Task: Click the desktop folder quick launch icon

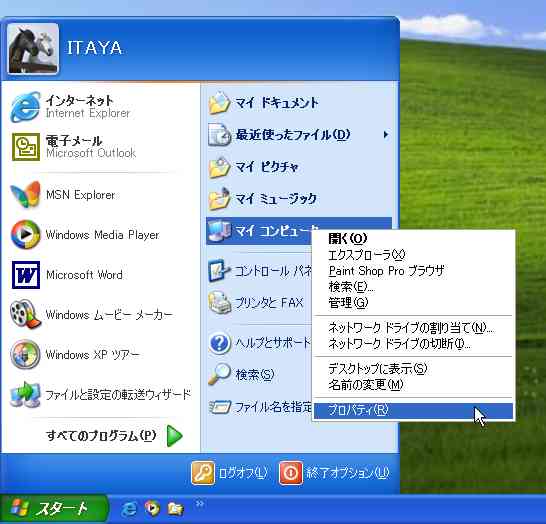Action: tap(176, 509)
